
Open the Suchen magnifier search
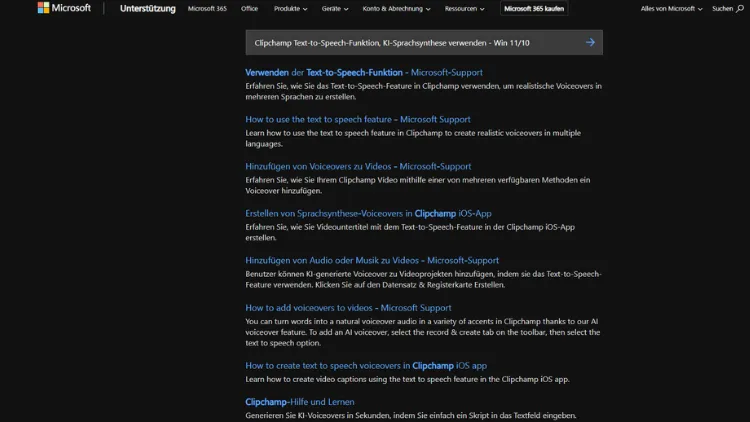click(x=728, y=9)
